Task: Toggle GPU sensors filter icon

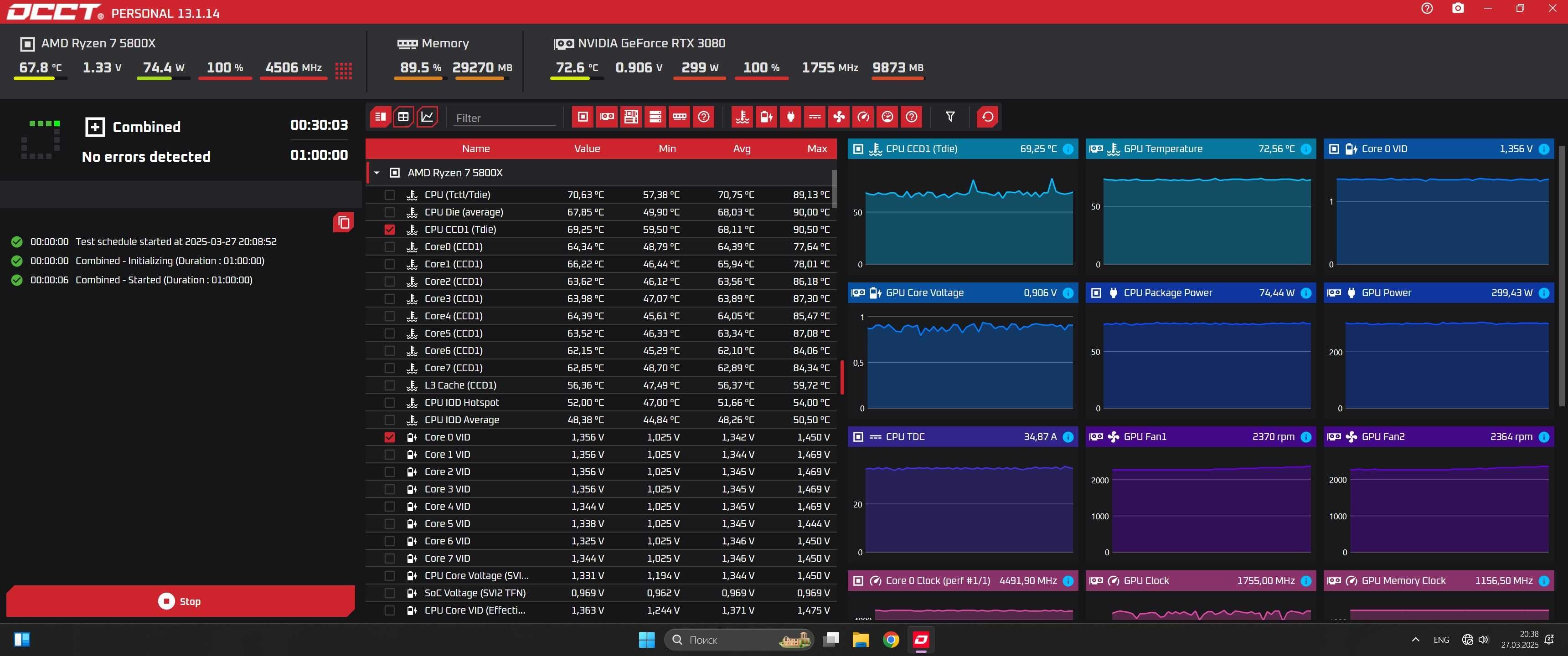Action: pos(607,117)
